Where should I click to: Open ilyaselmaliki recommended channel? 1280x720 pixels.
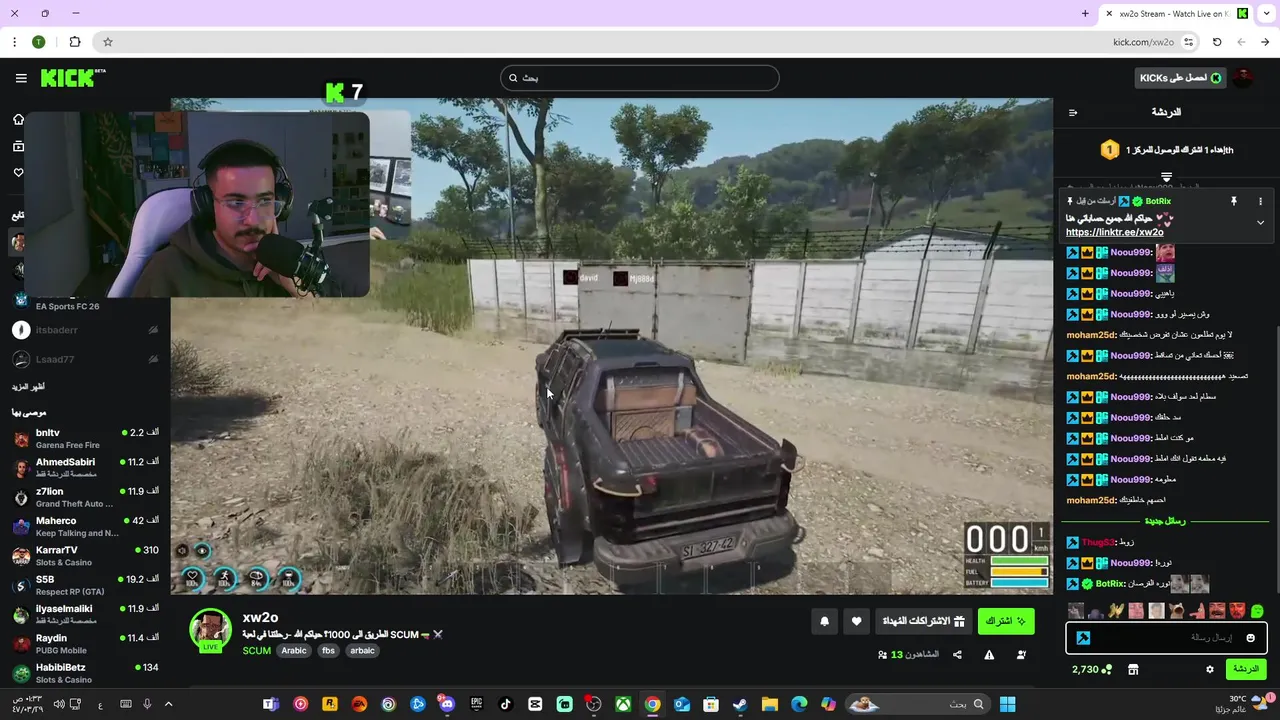(x=85, y=614)
